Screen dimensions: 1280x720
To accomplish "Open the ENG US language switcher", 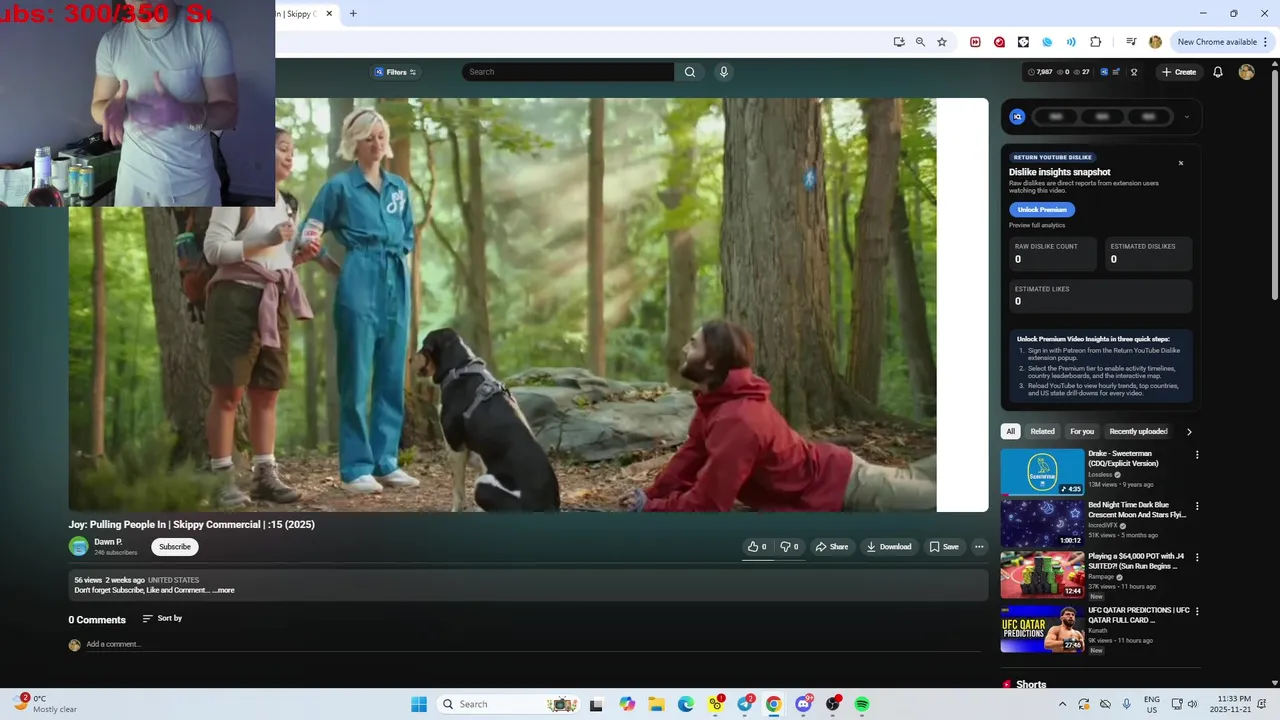I will pos(1152,704).
